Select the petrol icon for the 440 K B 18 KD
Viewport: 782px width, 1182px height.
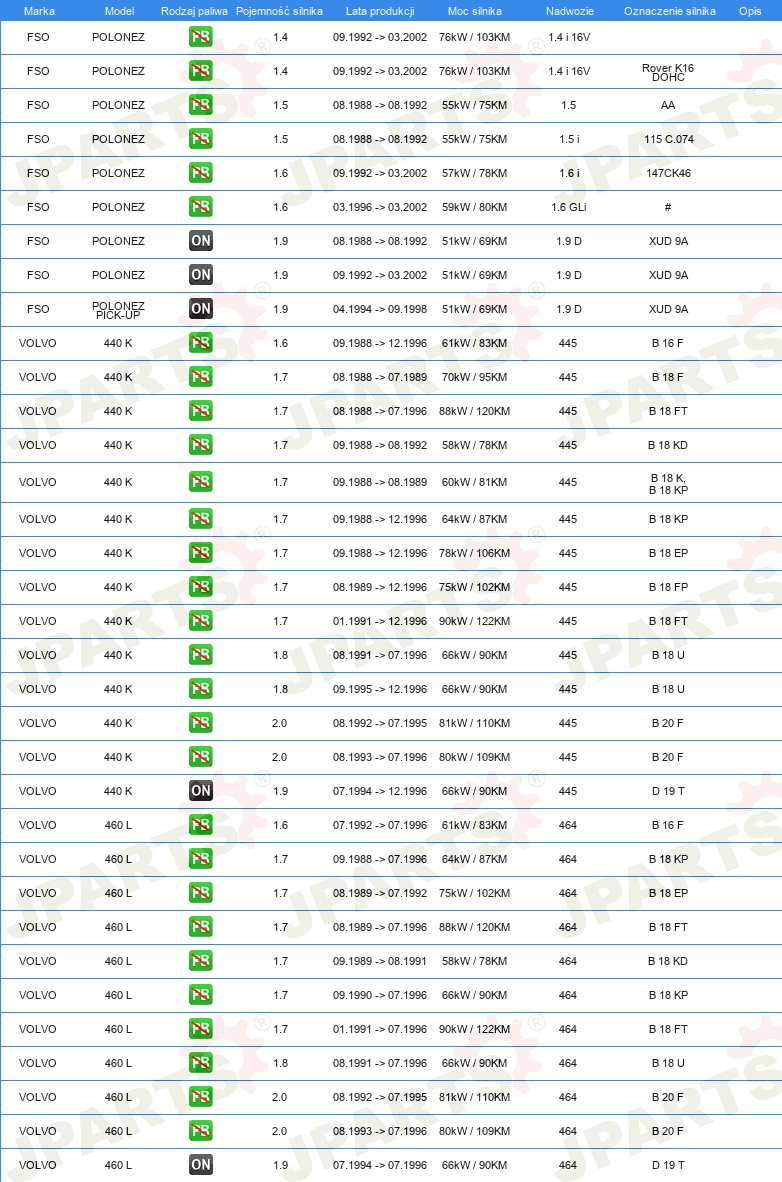[201, 444]
